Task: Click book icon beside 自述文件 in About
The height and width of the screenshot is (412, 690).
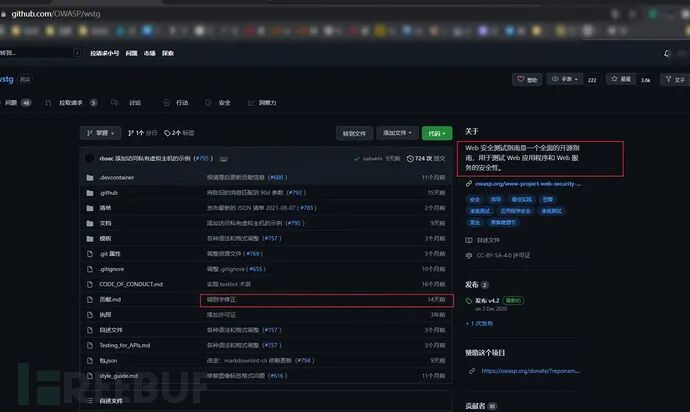Action: point(469,240)
